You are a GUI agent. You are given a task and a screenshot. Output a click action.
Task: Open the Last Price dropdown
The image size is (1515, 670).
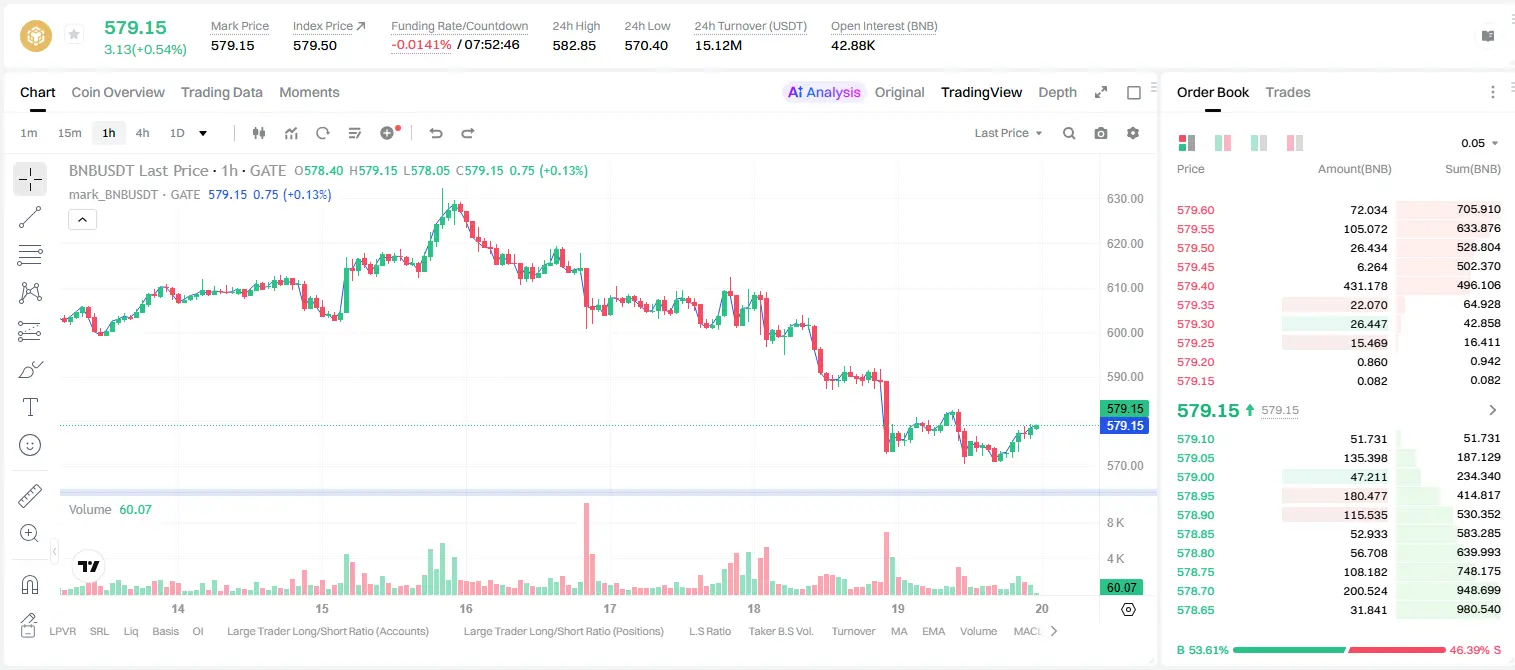(x=1008, y=133)
